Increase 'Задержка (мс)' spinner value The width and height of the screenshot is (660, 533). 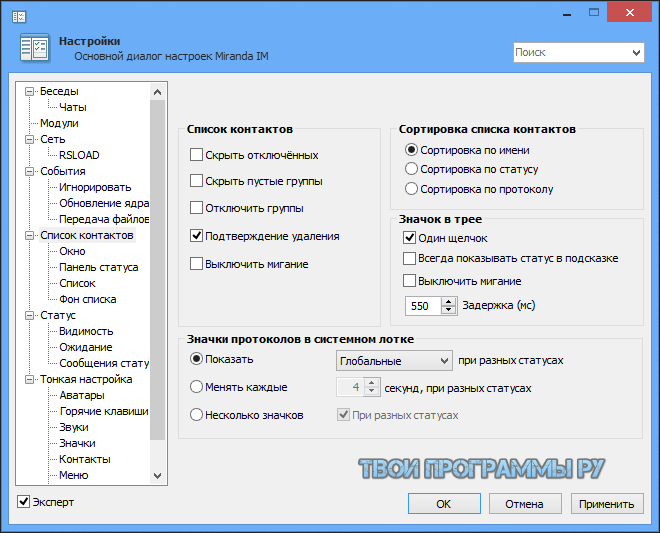(x=448, y=301)
